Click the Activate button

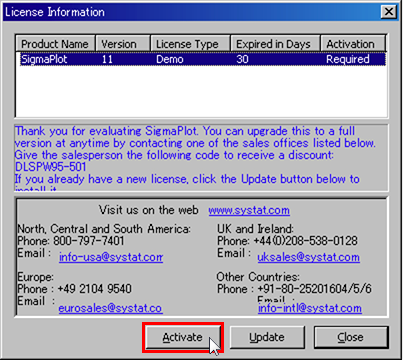tap(182, 337)
